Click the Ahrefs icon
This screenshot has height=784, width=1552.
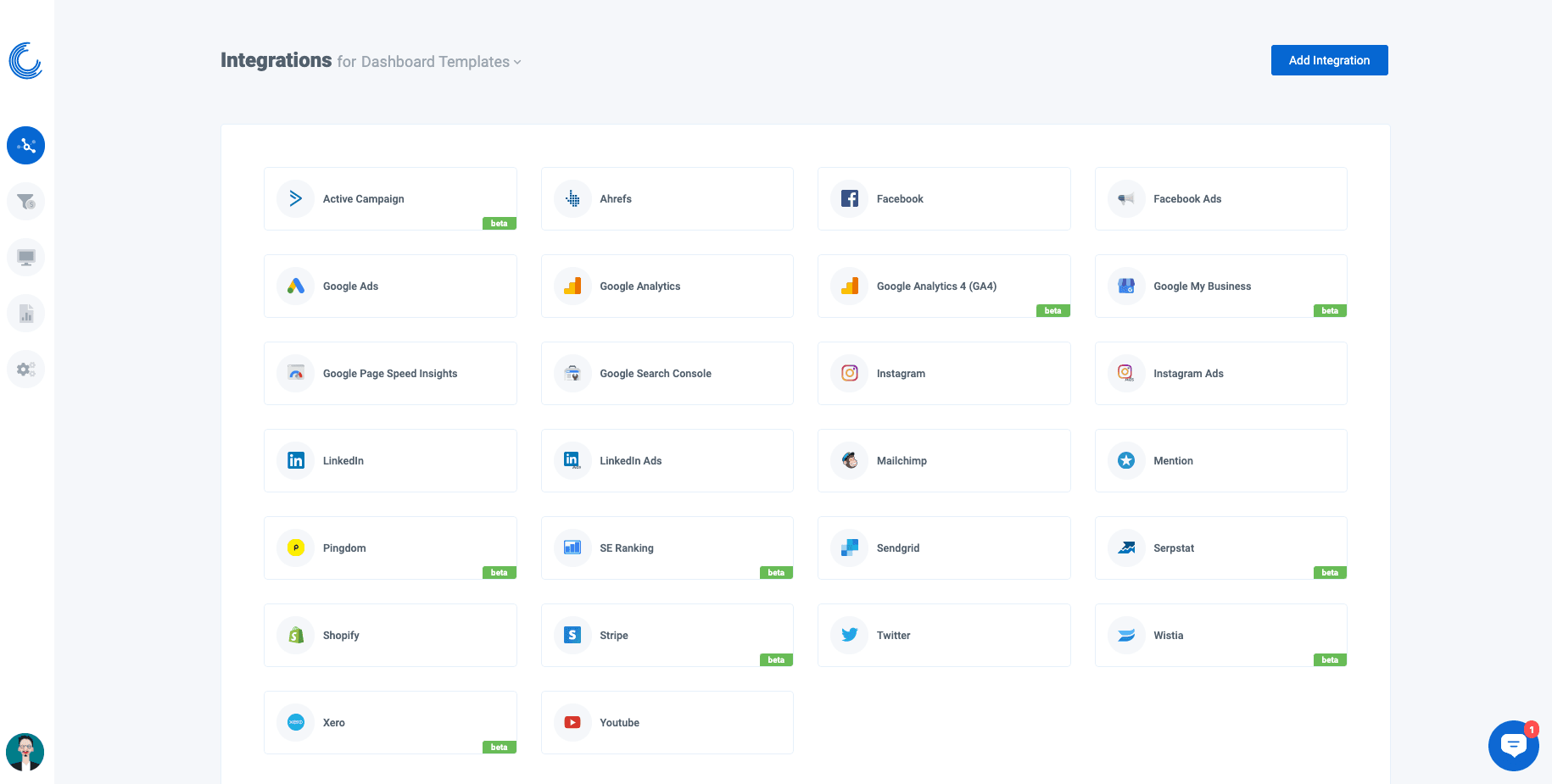pos(572,198)
